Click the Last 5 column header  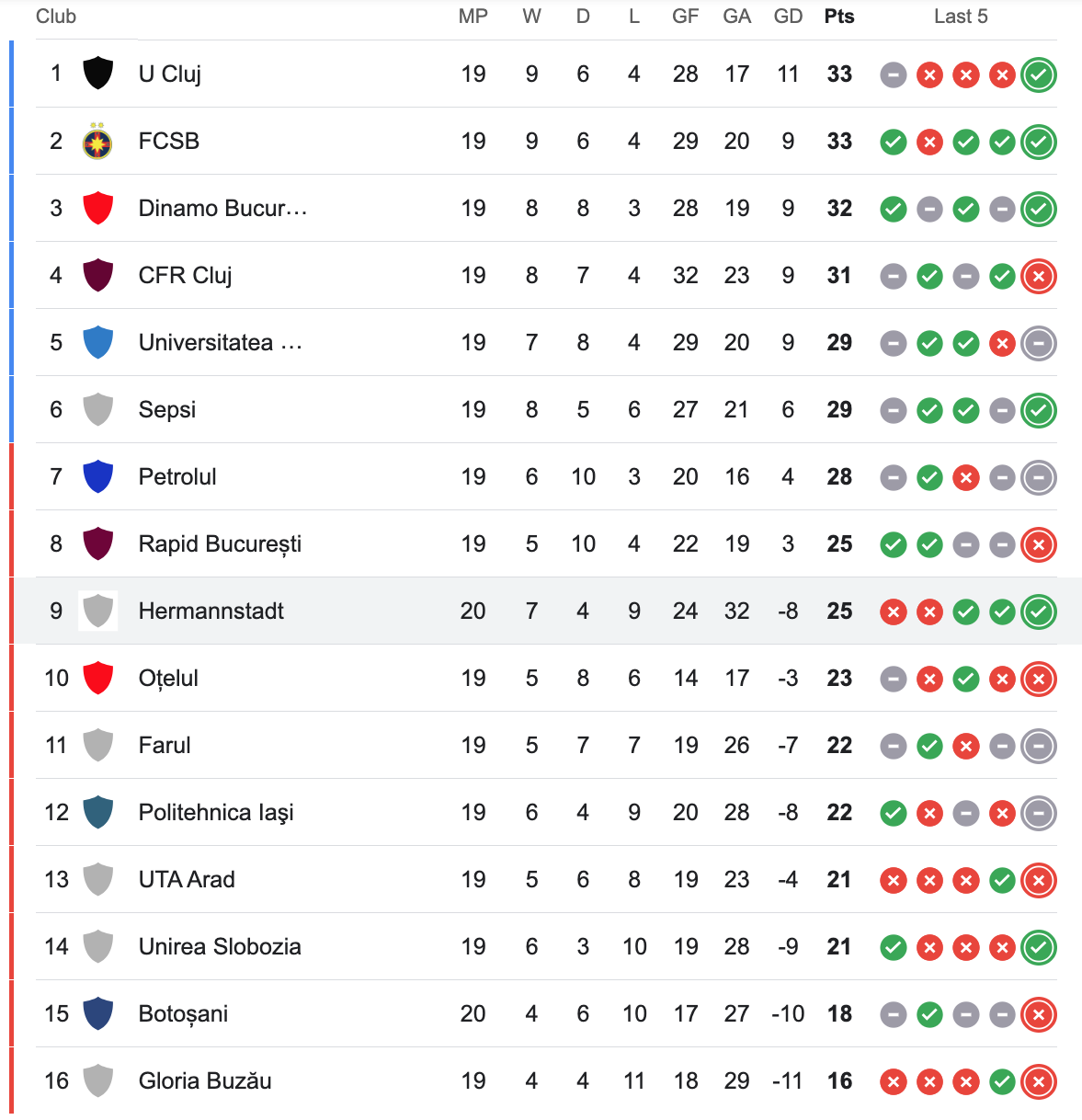click(961, 17)
